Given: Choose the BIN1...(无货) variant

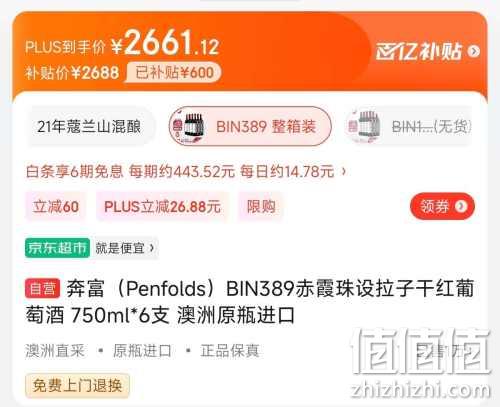Looking at the screenshot, I should point(409,126).
